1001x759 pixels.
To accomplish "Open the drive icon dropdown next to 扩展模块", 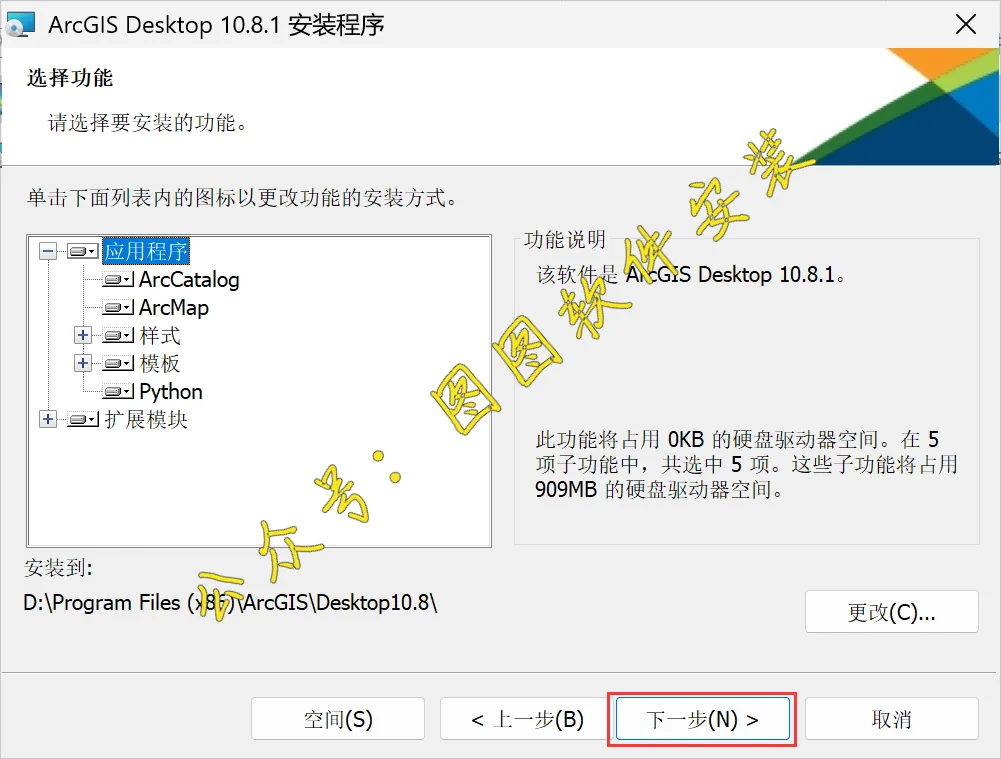I will [83, 419].
